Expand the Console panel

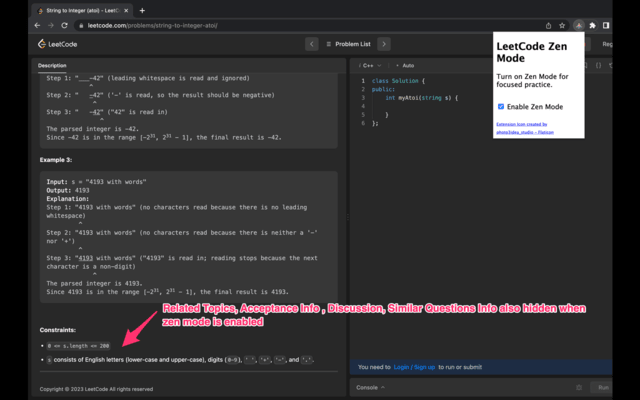click(x=370, y=387)
